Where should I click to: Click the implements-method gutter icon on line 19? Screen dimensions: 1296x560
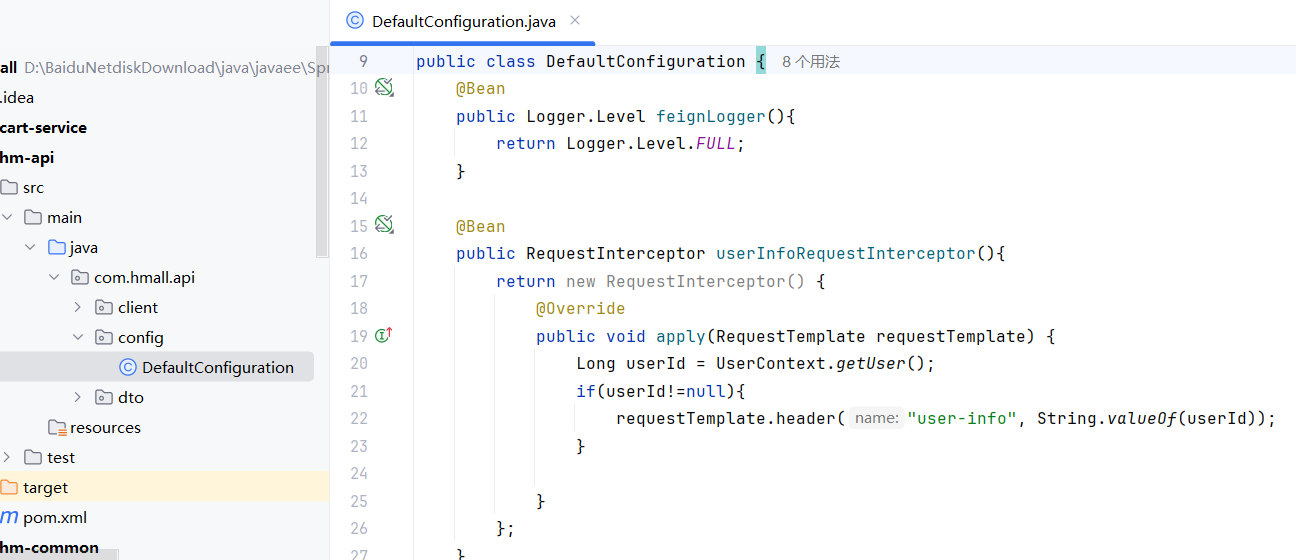(x=384, y=336)
